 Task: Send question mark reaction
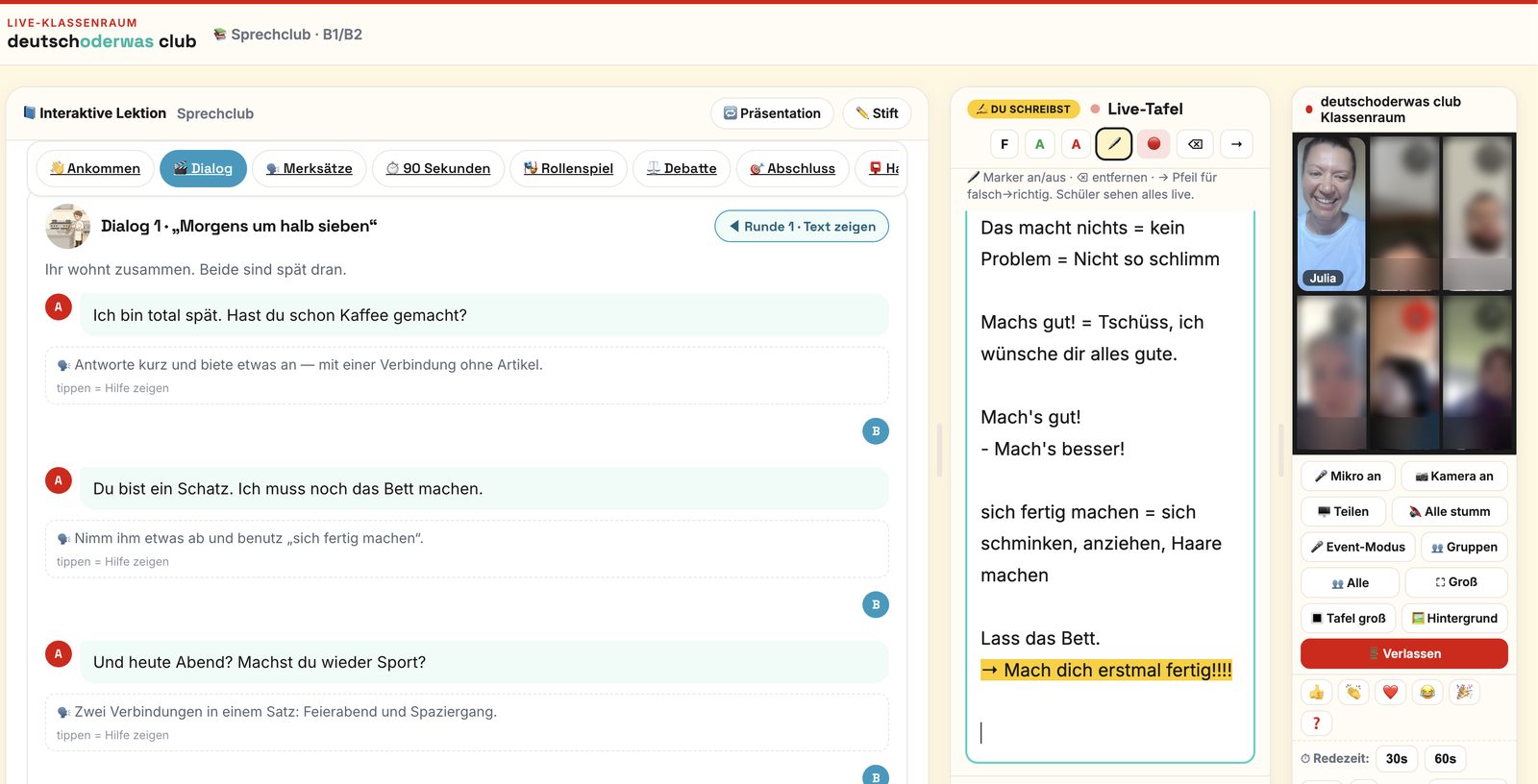tap(1316, 723)
